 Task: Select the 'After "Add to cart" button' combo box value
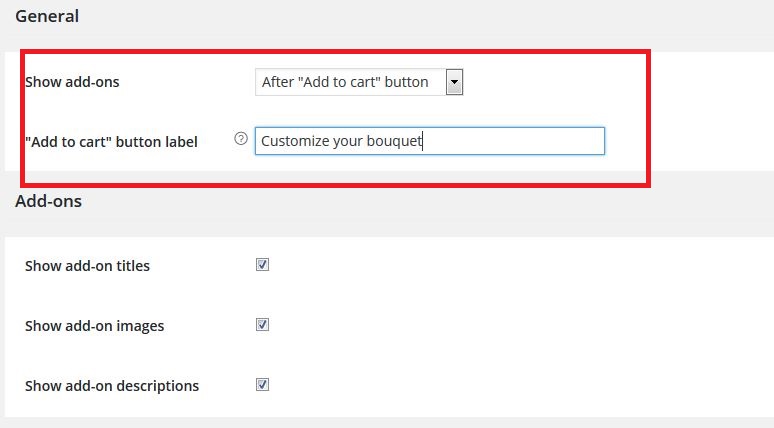[359, 82]
